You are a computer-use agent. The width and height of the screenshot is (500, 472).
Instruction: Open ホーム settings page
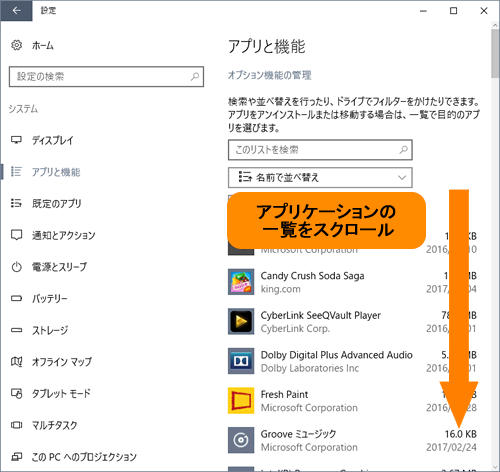click(x=43, y=45)
